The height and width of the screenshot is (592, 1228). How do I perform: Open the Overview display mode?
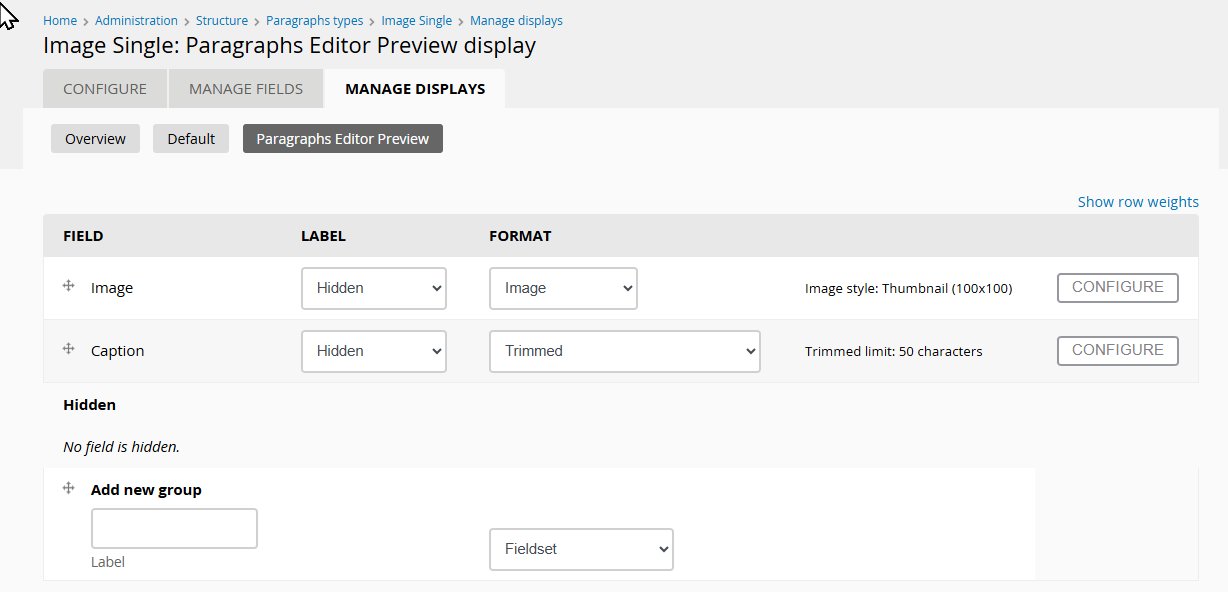tap(95, 139)
